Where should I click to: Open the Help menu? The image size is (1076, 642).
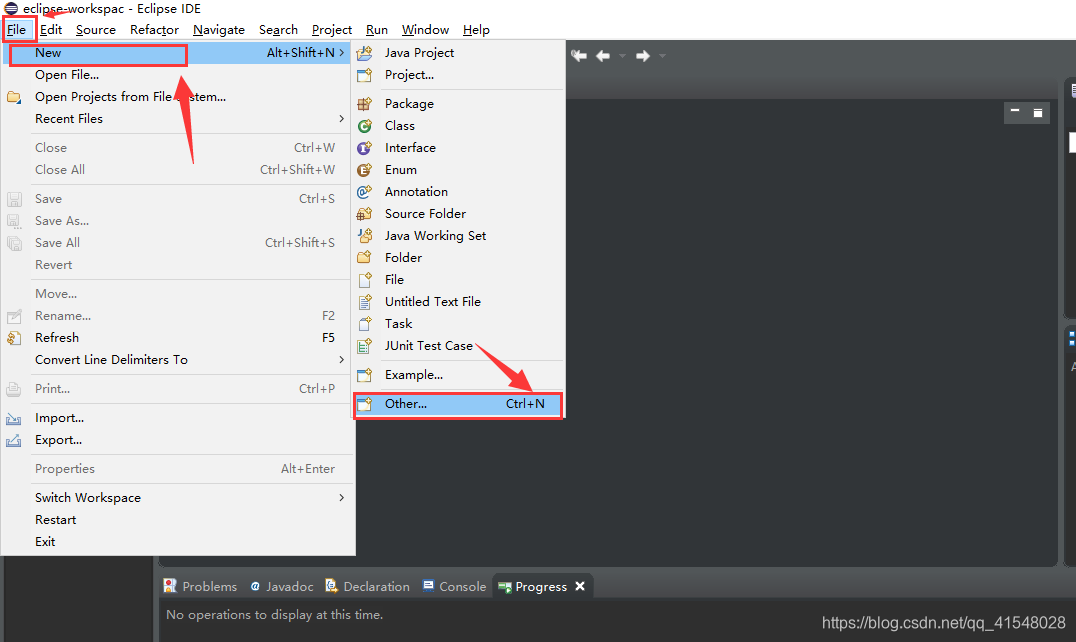click(476, 29)
